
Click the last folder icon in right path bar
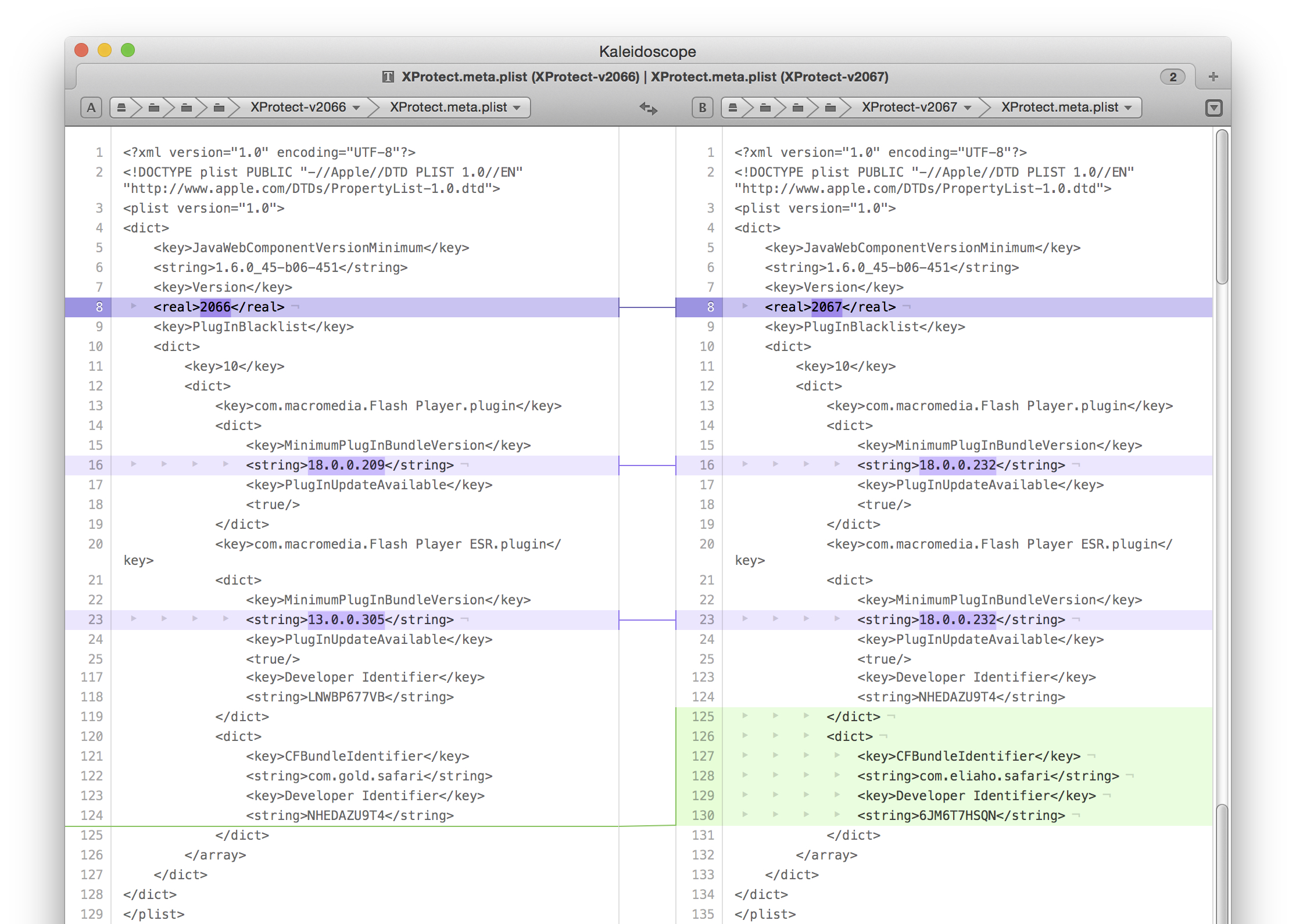830,108
